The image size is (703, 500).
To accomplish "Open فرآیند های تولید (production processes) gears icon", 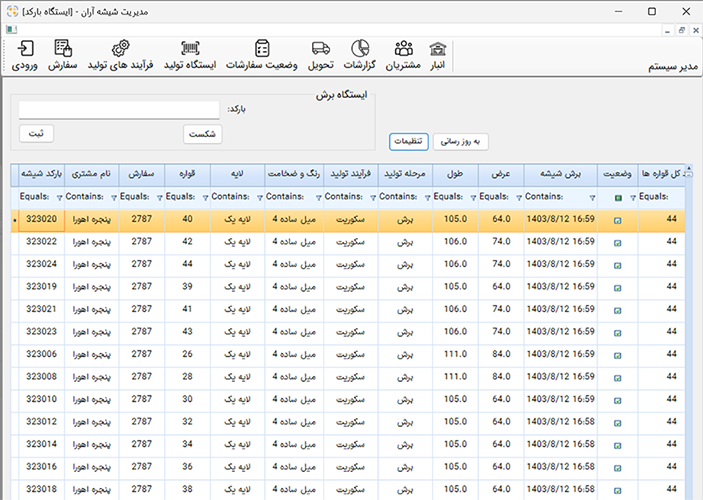I will [120, 56].
